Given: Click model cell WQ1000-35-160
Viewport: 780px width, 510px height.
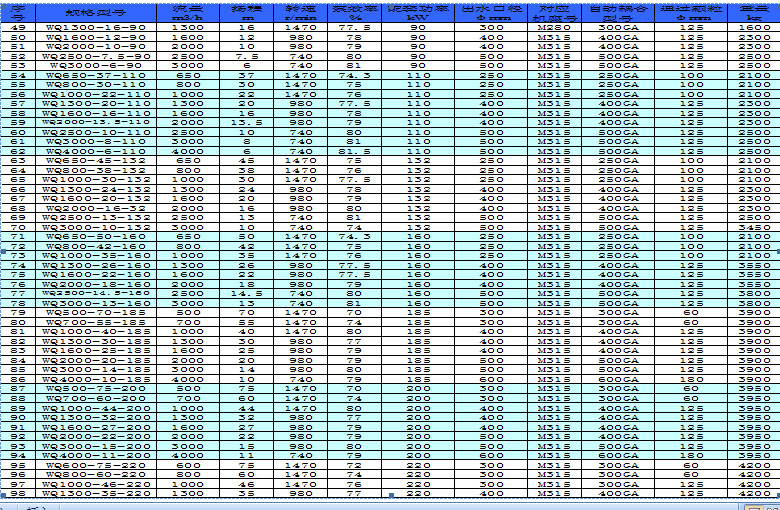Looking at the screenshot, I should [96, 255].
